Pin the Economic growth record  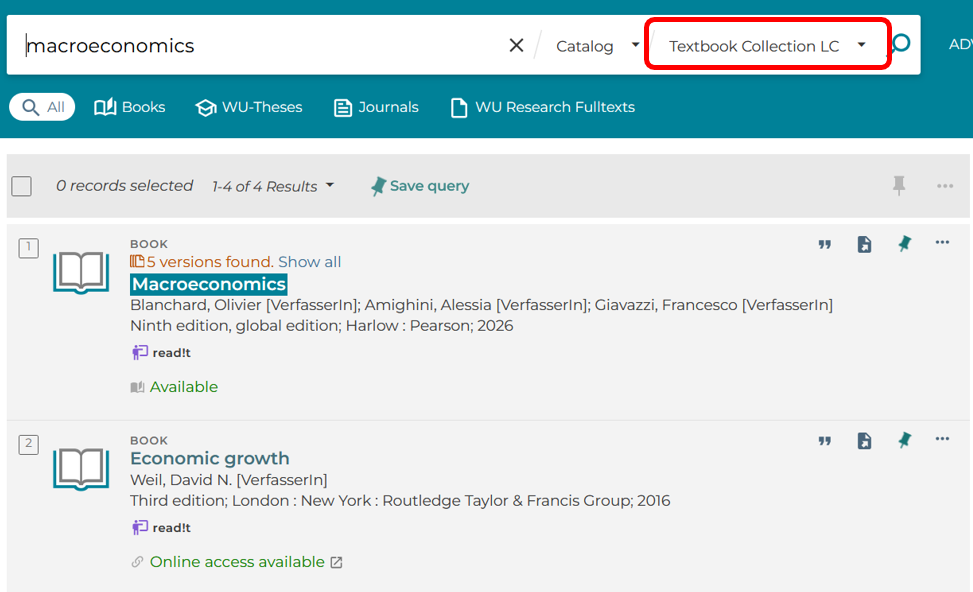click(x=905, y=441)
